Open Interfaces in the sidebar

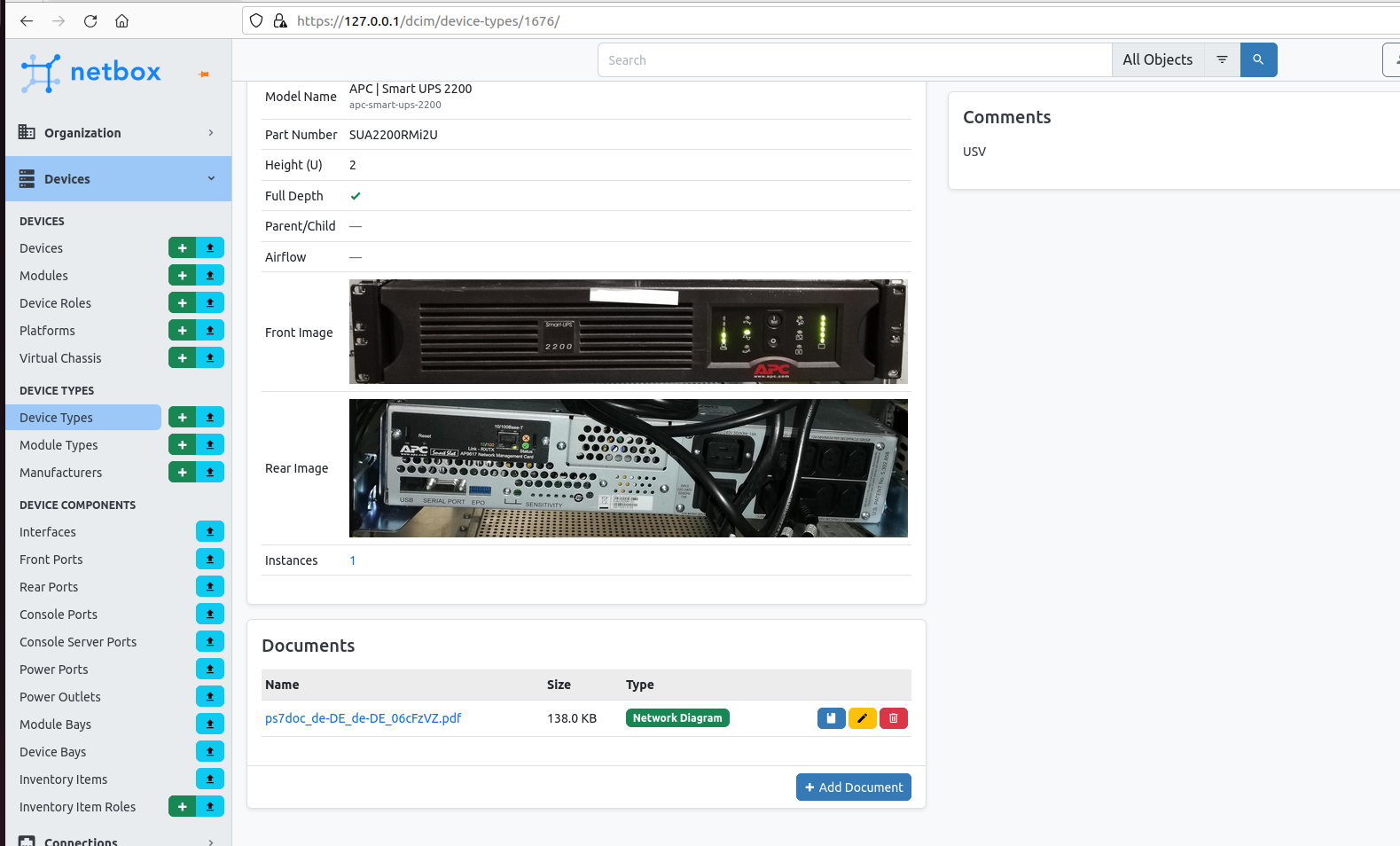click(48, 532)
